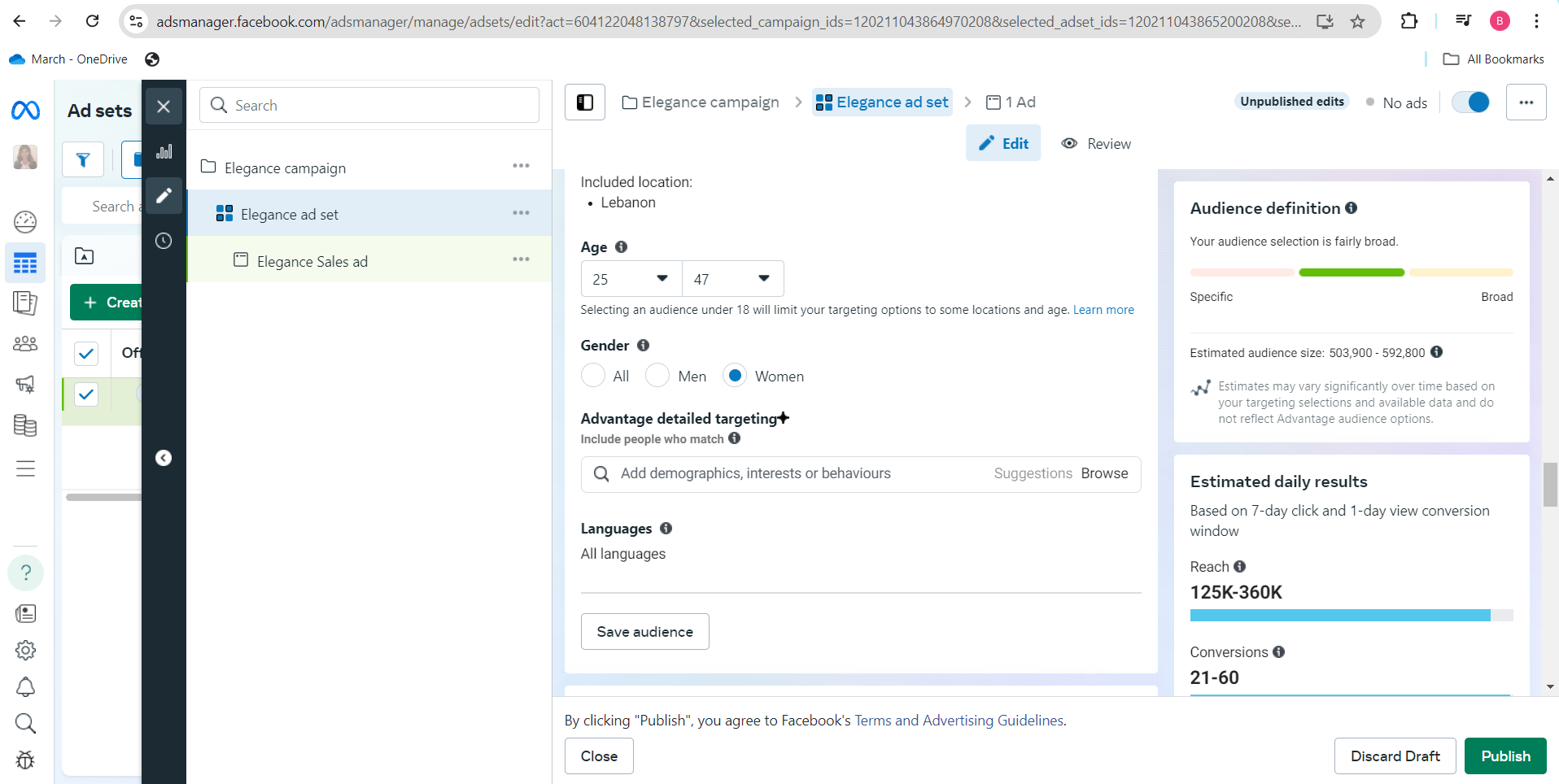The width and height of the screenshot is (1559, 784).
Task: Open the account overview gauge icon
Action: 25,221
